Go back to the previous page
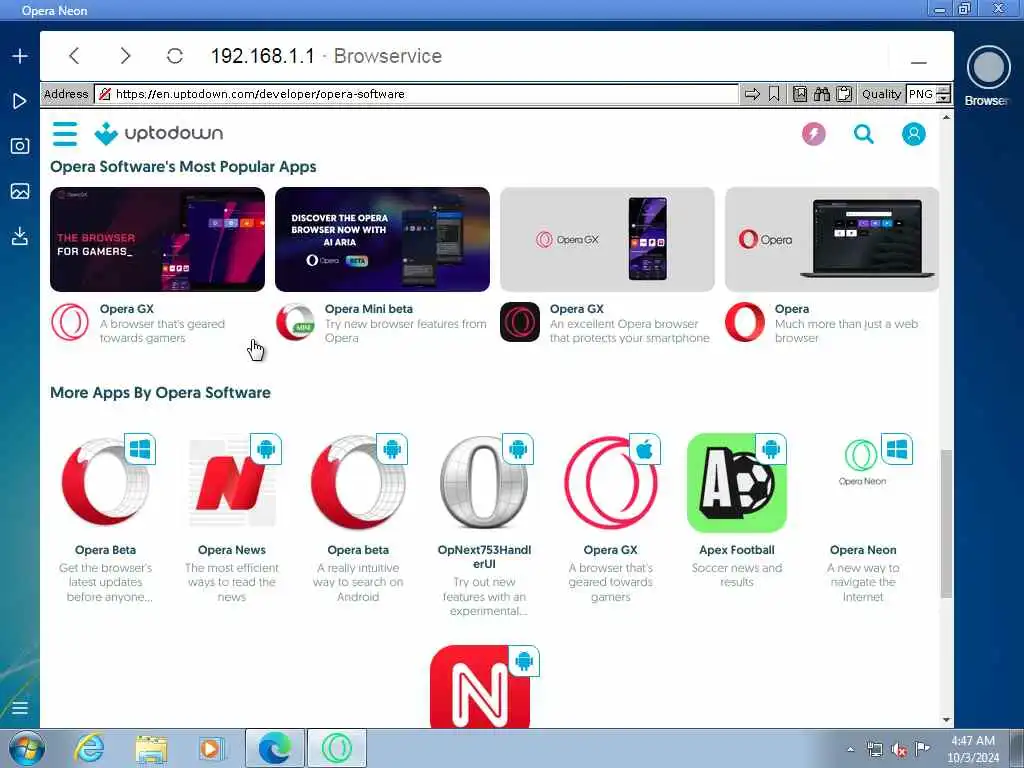1024x768 pixels. 74,56
